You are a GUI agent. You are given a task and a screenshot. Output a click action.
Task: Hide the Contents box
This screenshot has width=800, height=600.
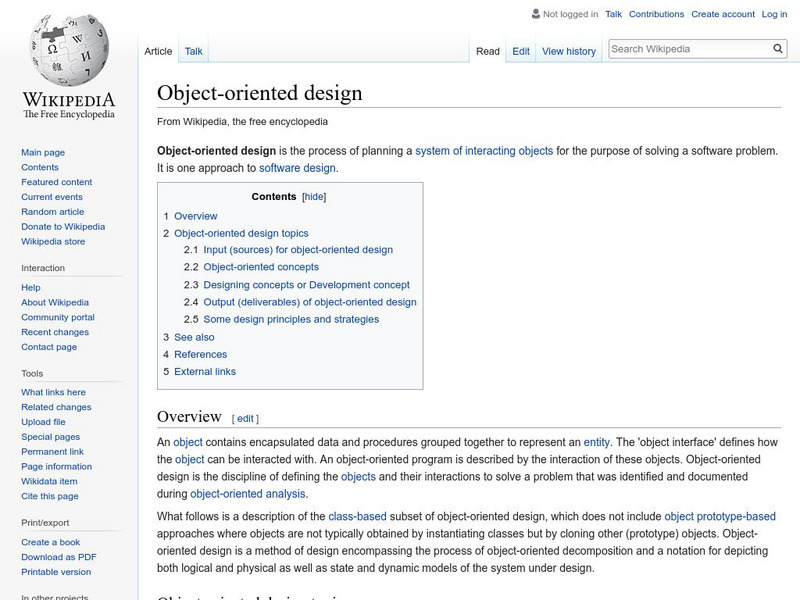click(313, 197)
